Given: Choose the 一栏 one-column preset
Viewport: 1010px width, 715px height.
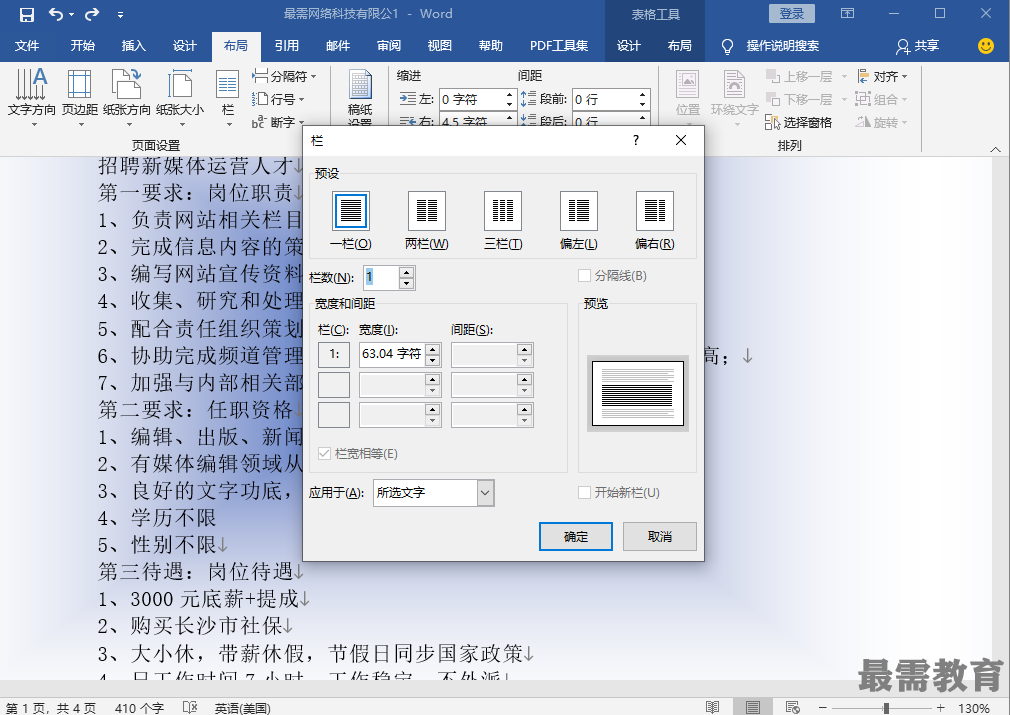Looking at the screenshot, I should point(350,220).
